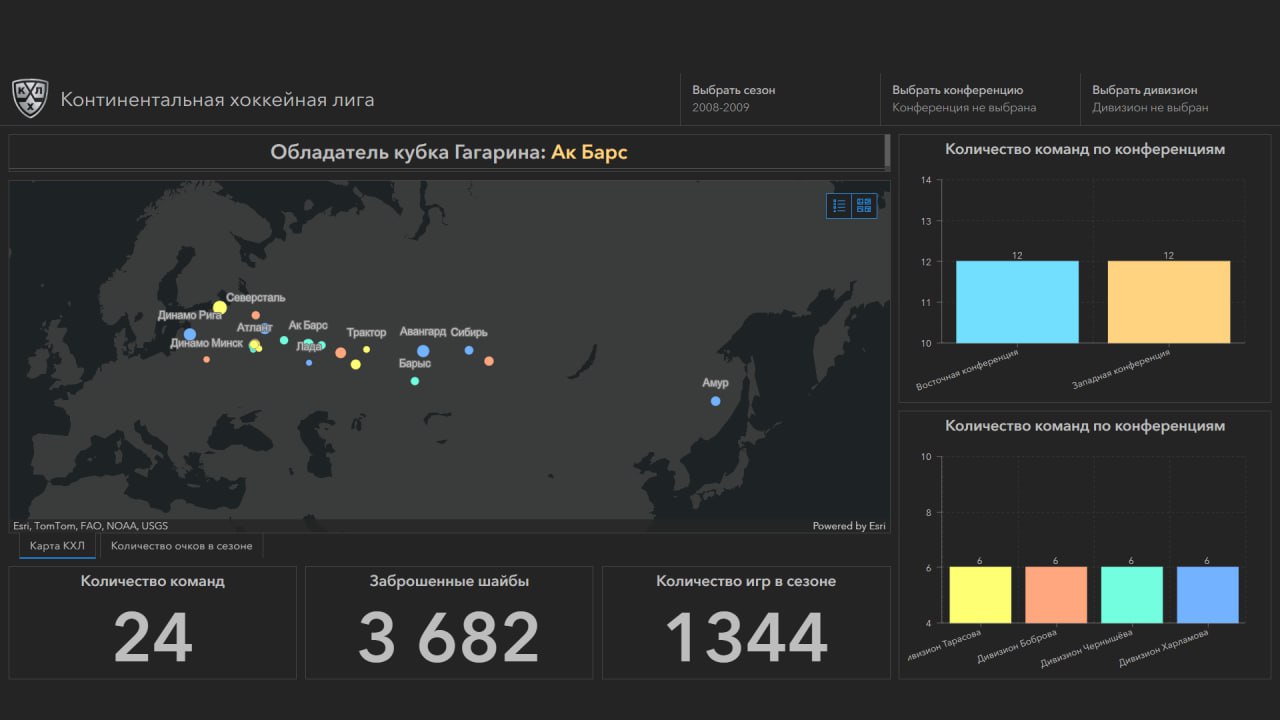Click the Количество игр value 1344

746,637
